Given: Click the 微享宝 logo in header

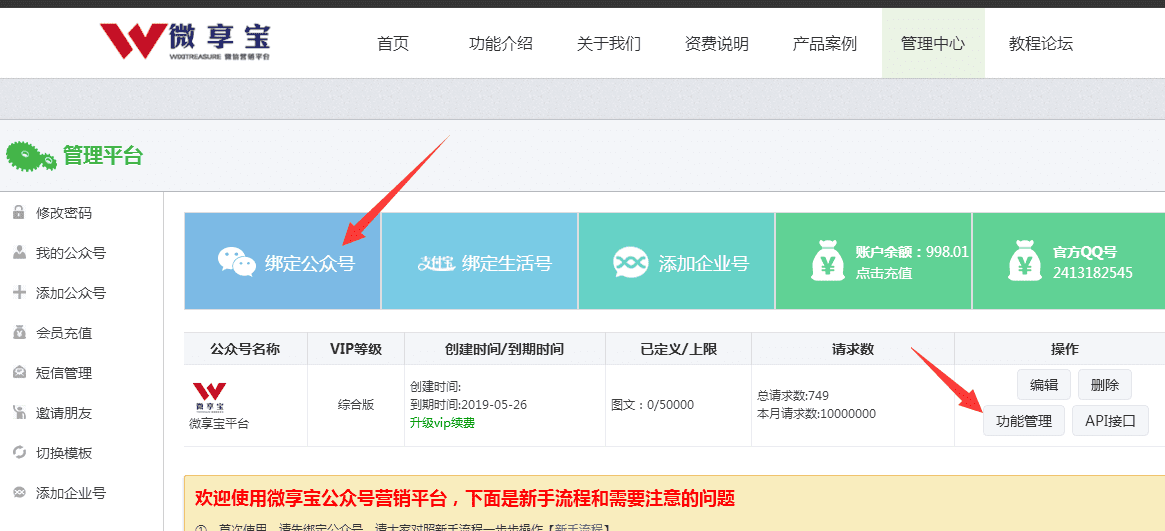Looking at the screenshot, I should point(185,41).
